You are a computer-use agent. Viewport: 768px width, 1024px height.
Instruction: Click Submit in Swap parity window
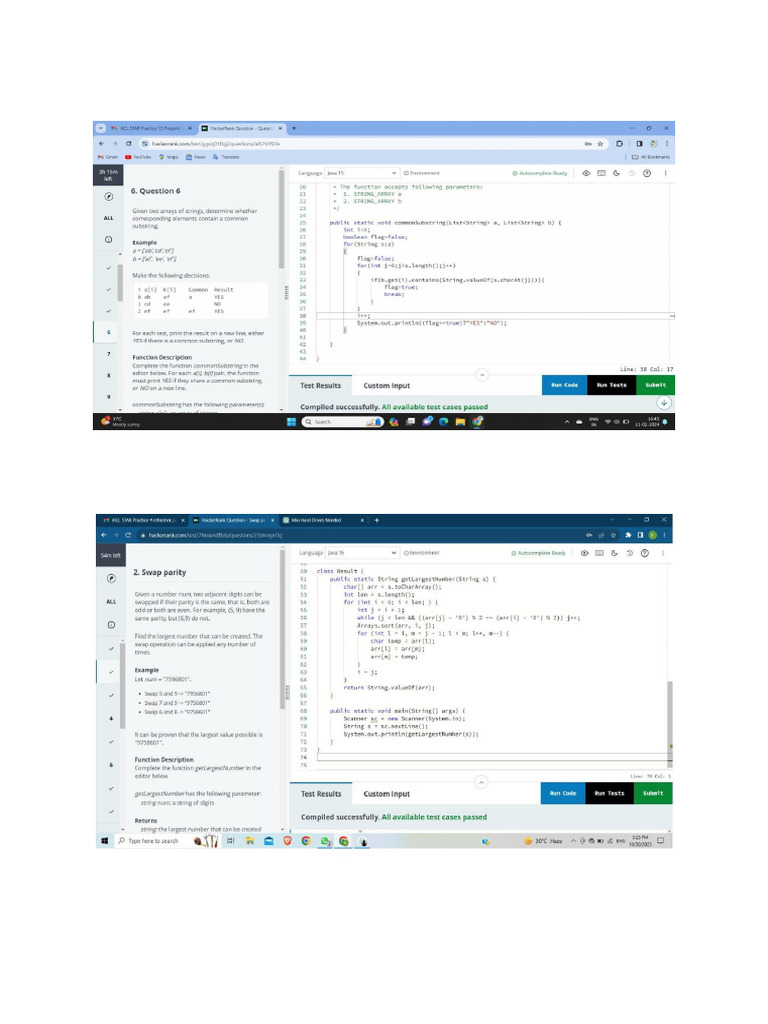point(653,793)
